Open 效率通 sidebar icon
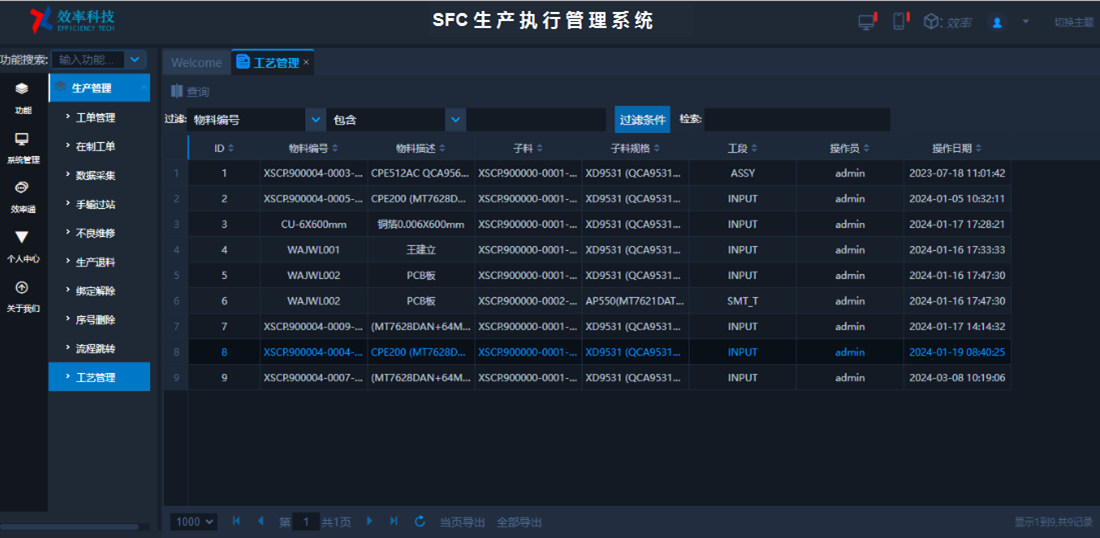This screenshot has height=538, width=1100. pyautogui.click(x=22, y=196)
